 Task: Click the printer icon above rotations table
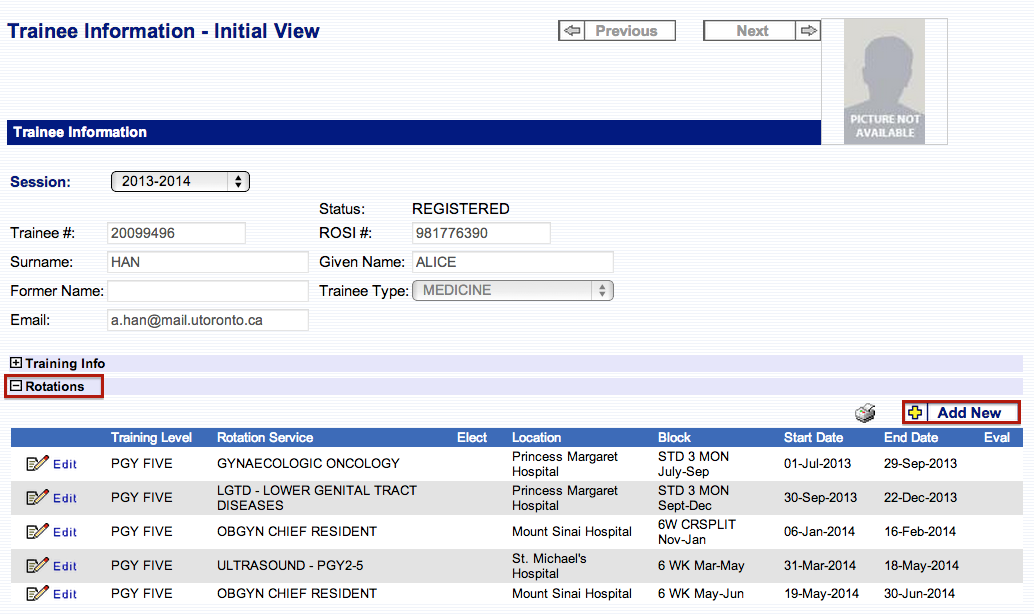pyautogui.click(x=865, y=413)
